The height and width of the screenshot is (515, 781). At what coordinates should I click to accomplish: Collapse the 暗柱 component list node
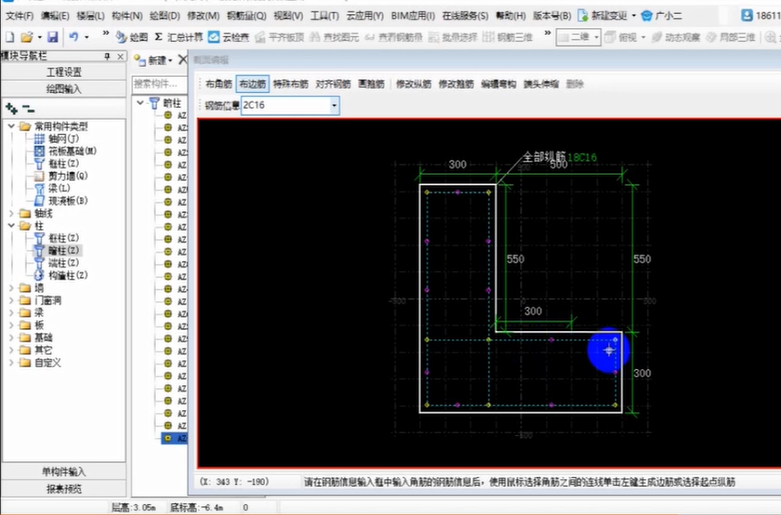tap(140, 103)
